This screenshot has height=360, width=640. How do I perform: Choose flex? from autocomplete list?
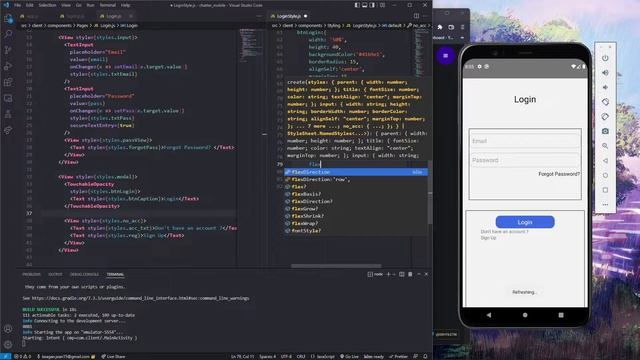pyautogui.click(x=356, y=187)
